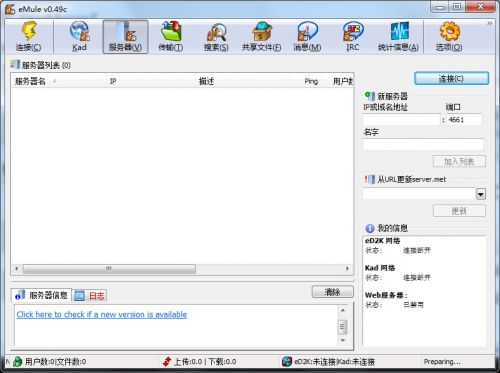
Task: Click the eD2K:未连接|Kad:未连接 status text
Action: 335,362
